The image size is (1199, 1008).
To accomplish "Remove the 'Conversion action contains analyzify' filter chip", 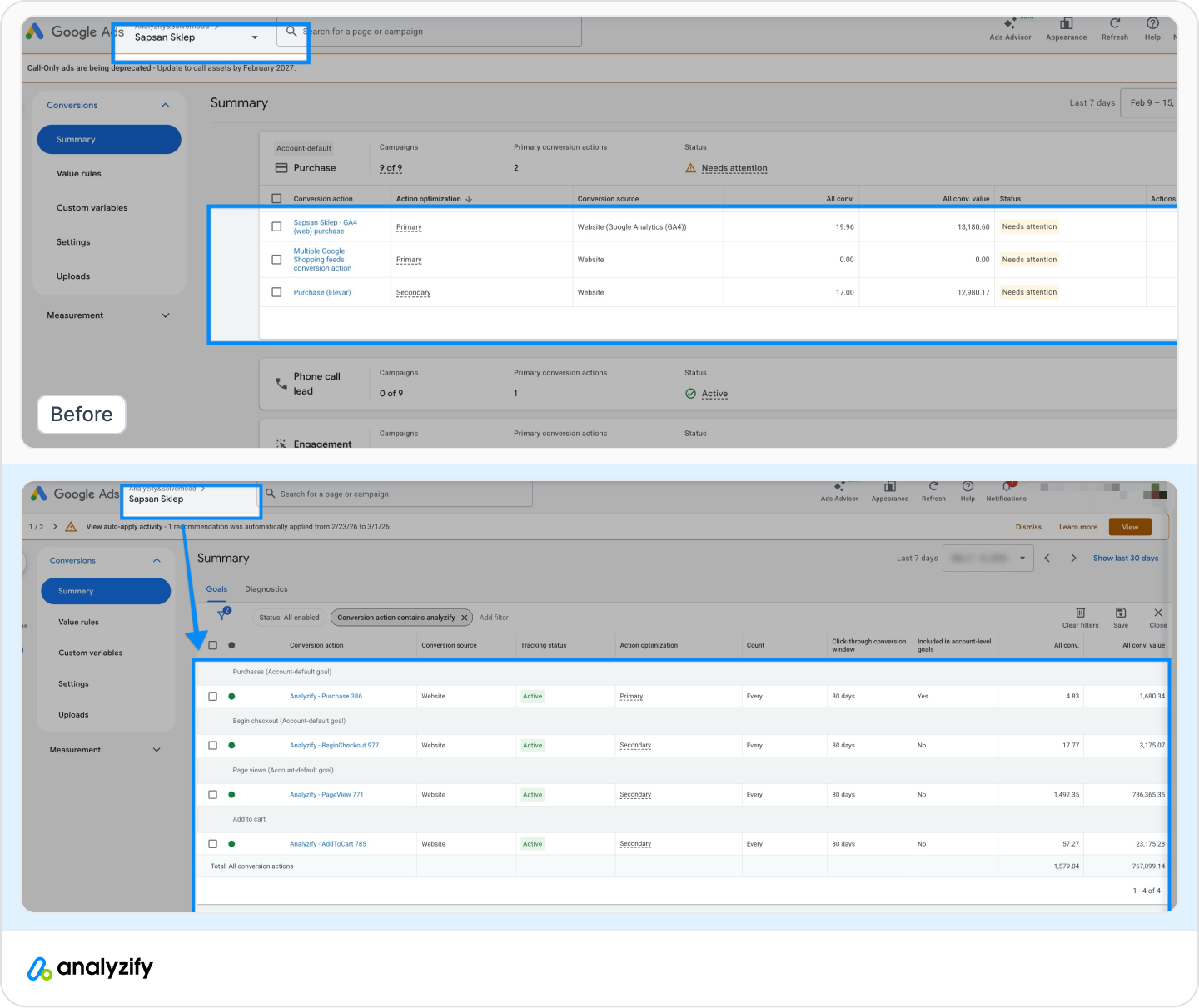I will pyautogui.click(x=465, y=618).
